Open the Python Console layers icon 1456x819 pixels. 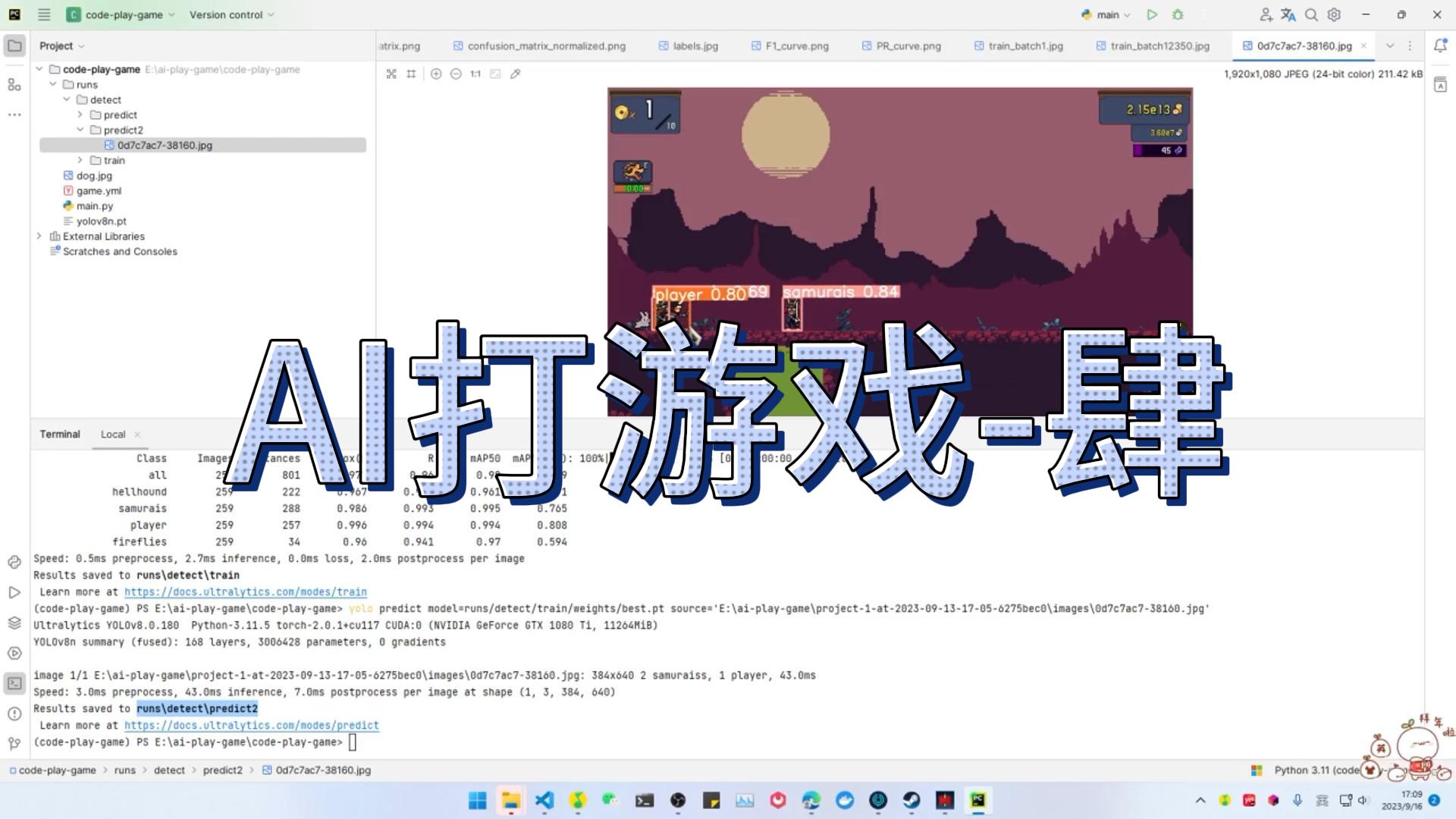coord(14,623)
